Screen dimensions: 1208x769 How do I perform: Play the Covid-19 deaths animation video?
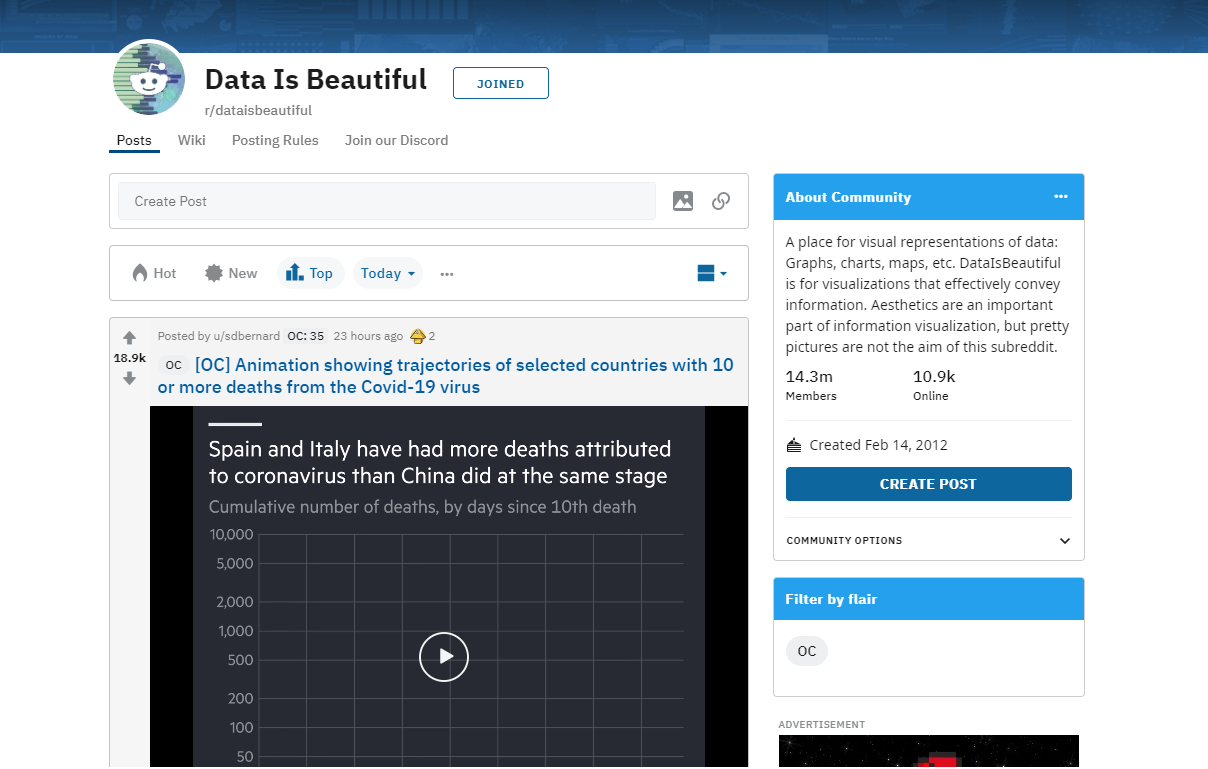point(444,656)
